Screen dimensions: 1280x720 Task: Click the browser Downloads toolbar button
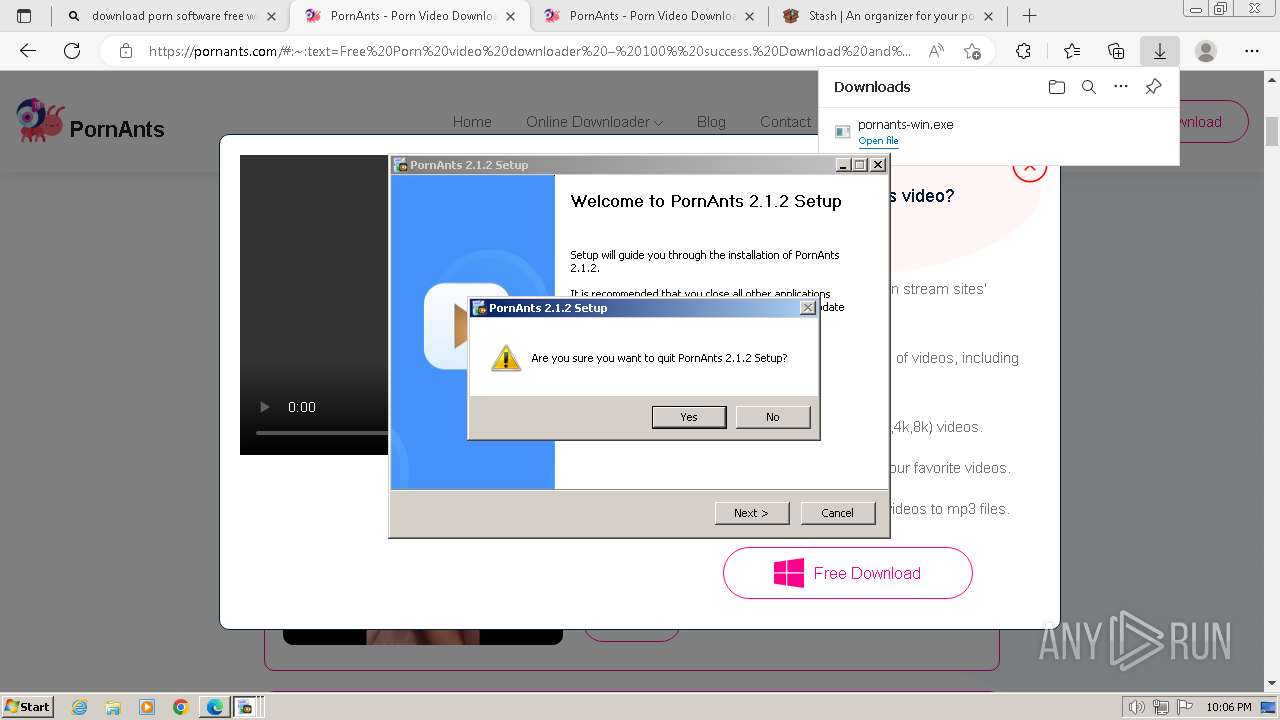click(x=1160, y=51)
